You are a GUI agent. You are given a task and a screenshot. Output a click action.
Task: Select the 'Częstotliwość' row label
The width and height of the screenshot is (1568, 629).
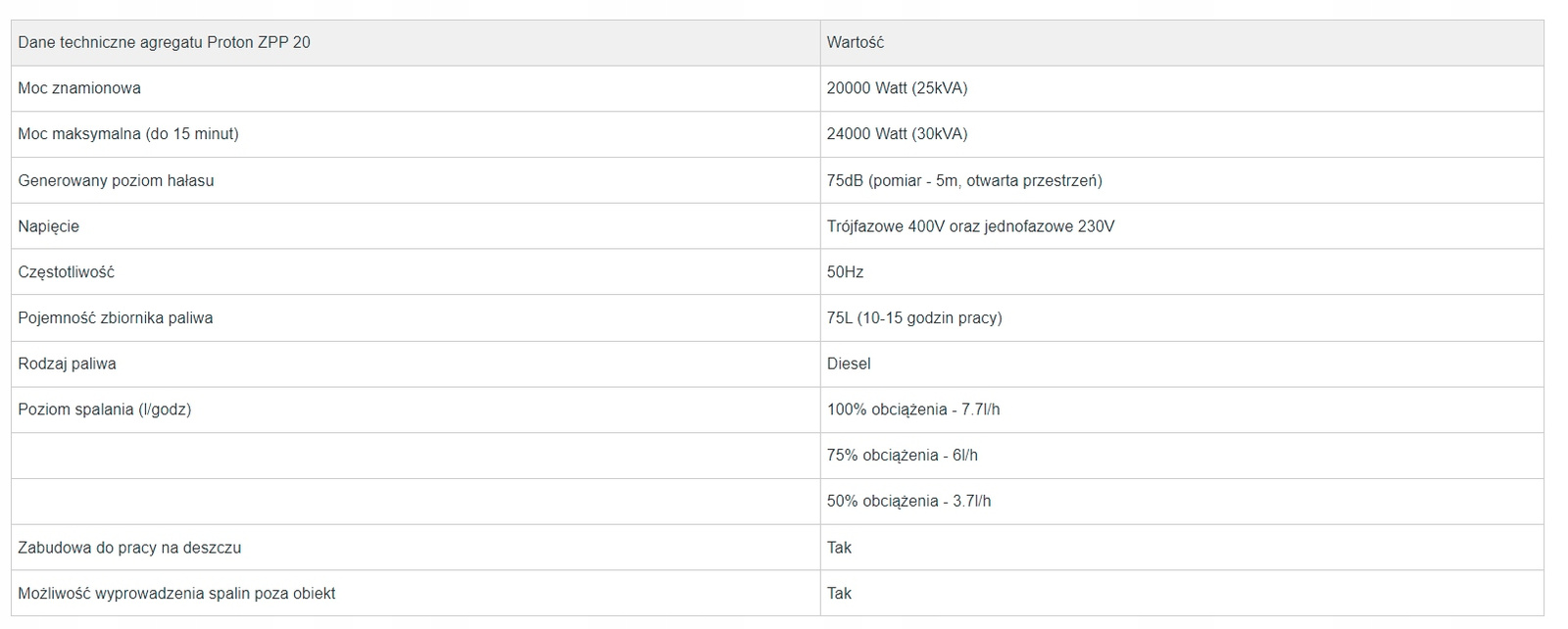tap(66, 272)
